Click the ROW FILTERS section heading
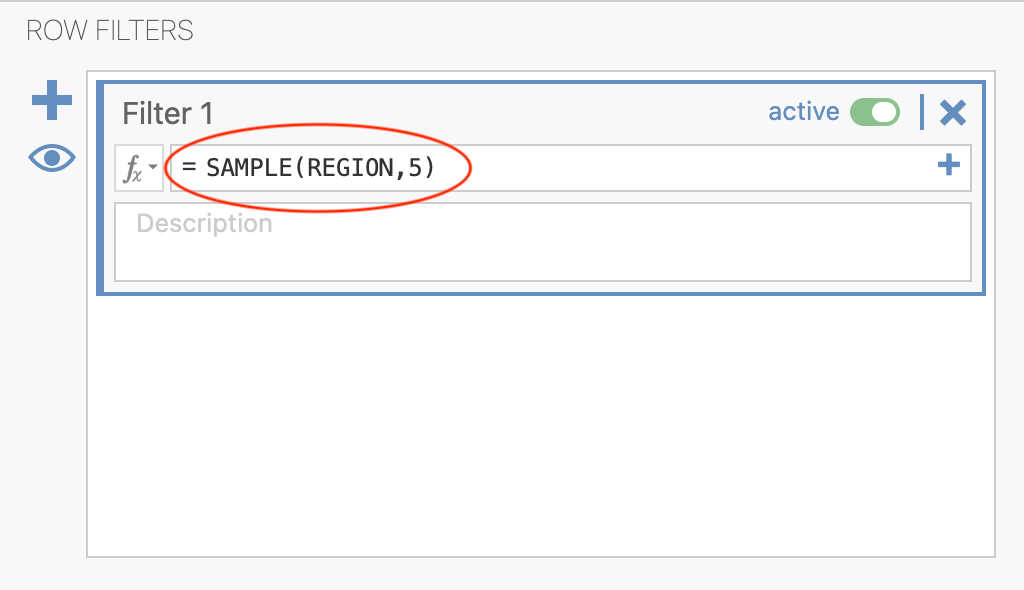The width and height of the screenshot is (1024, 590). click(x=110, y=31)
